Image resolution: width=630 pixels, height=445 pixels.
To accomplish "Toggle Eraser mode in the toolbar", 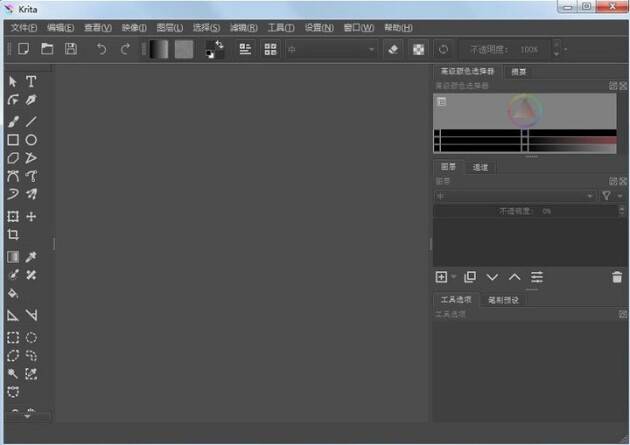I will [393, 49].
